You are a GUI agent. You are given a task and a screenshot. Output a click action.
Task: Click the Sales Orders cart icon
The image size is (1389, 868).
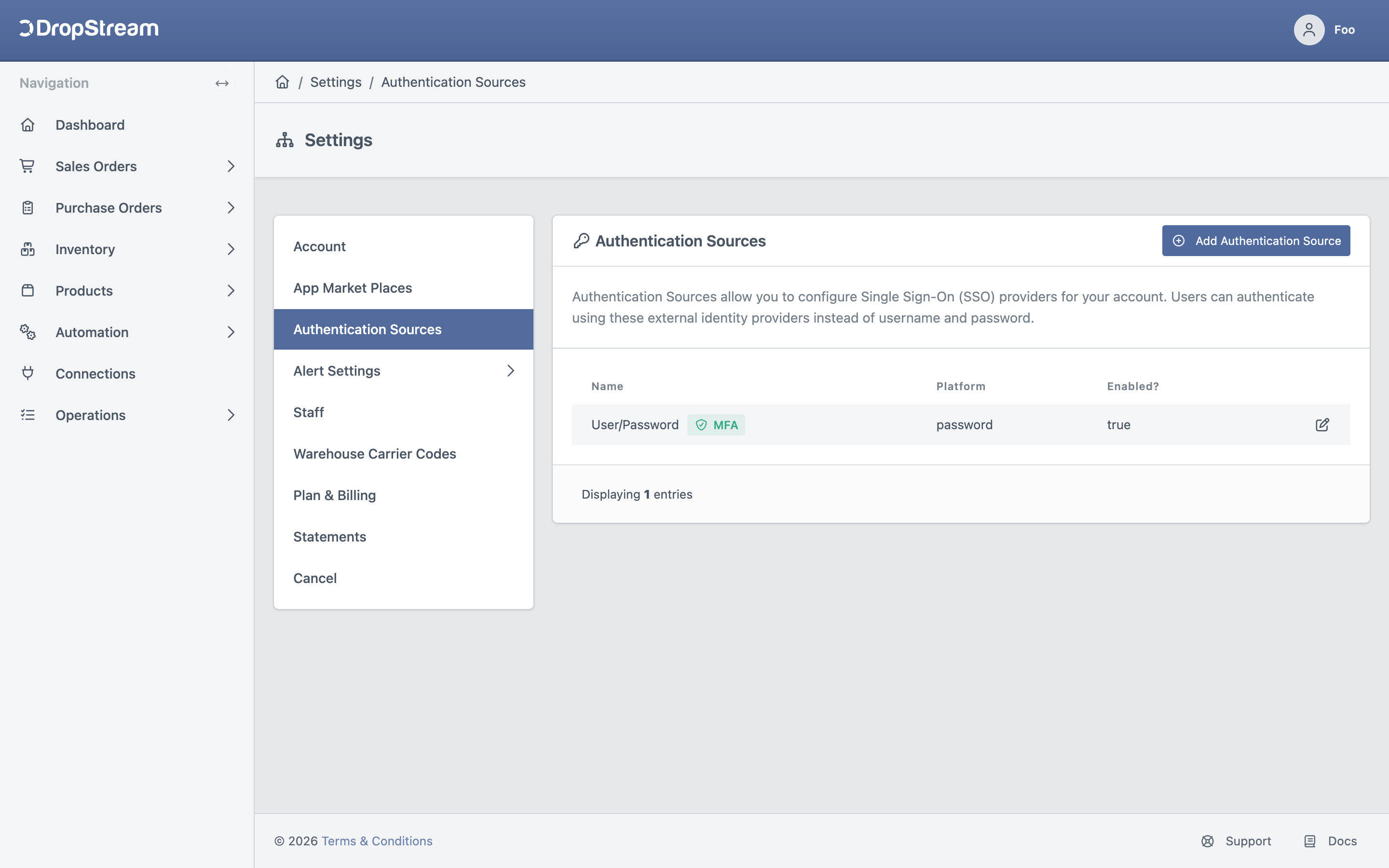pos(27,166)
